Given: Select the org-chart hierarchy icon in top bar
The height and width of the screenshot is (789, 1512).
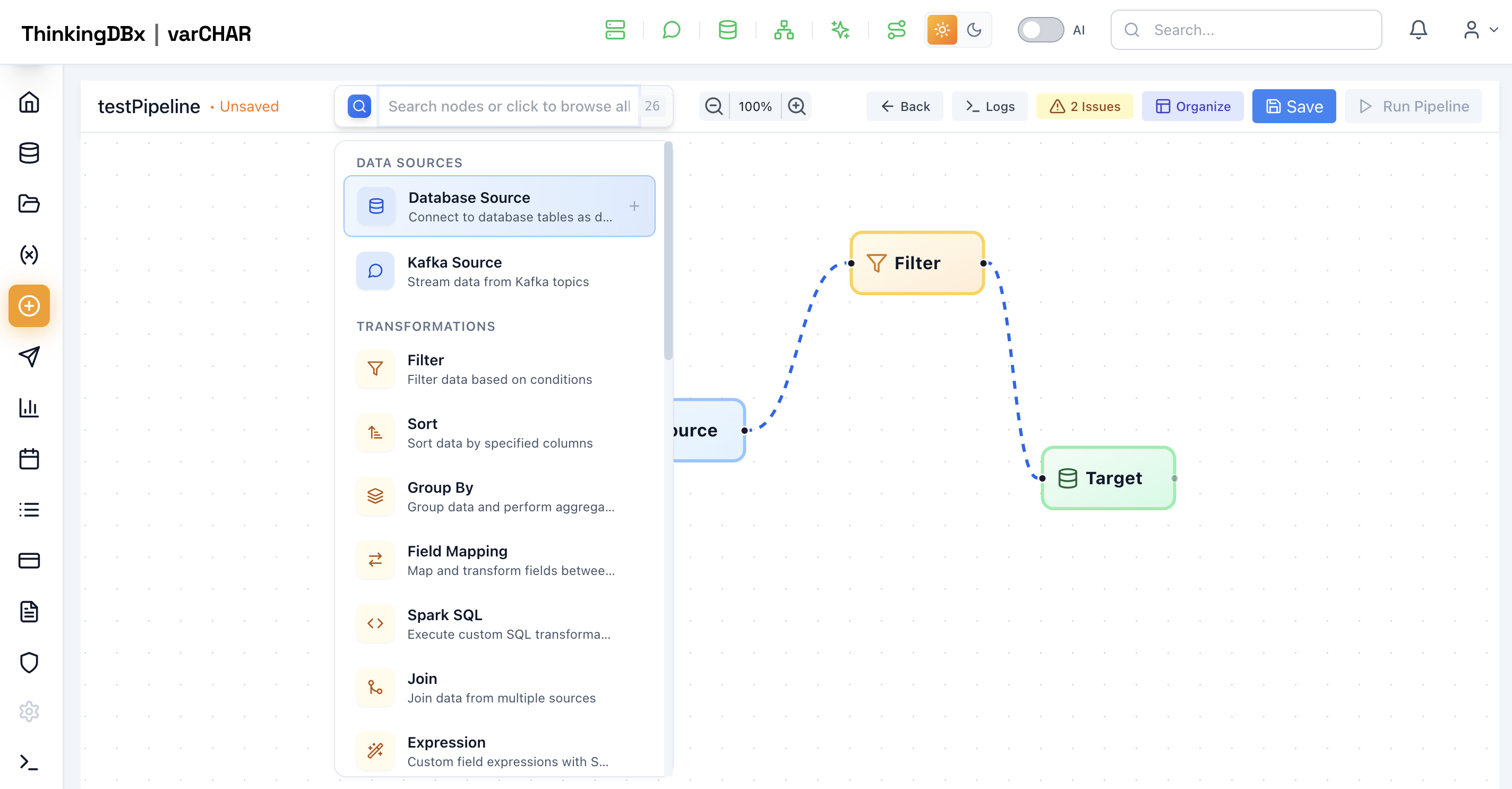Looking at the screenshot, I should click(785, 30).
